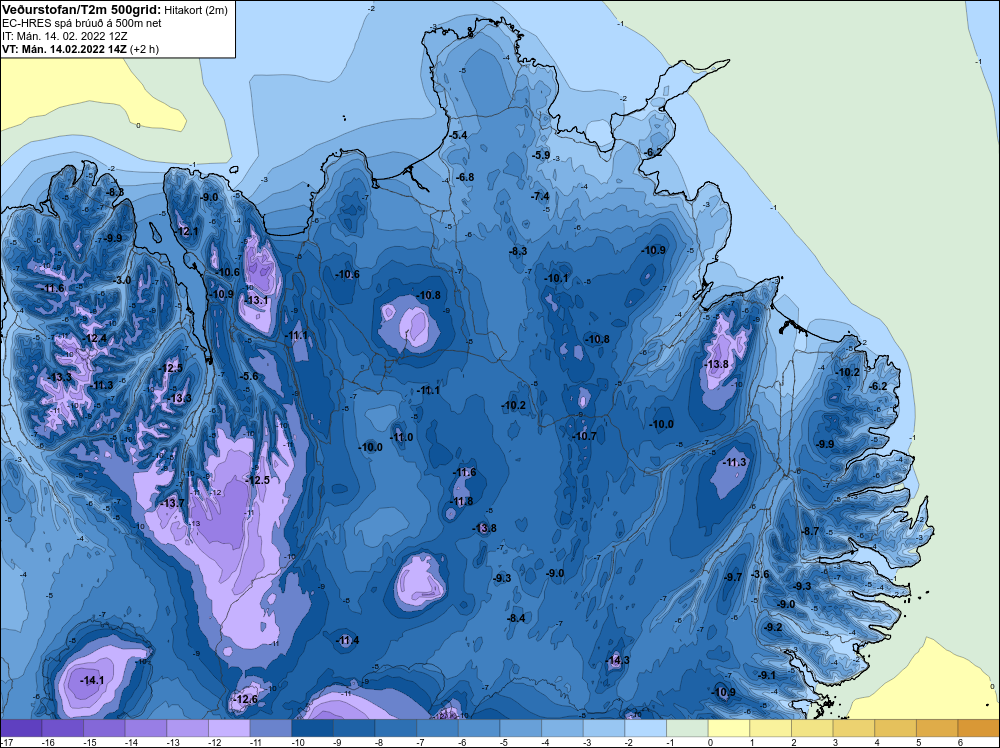
Task: Click the 'Veðurstofan/T2m 500grid' title text
Action: [81, 9]
